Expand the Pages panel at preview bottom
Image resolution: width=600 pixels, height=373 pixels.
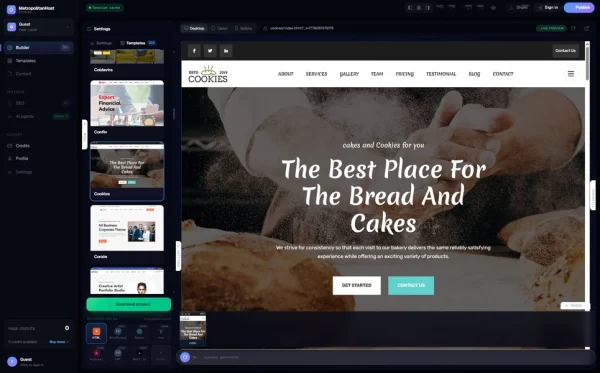574,306
